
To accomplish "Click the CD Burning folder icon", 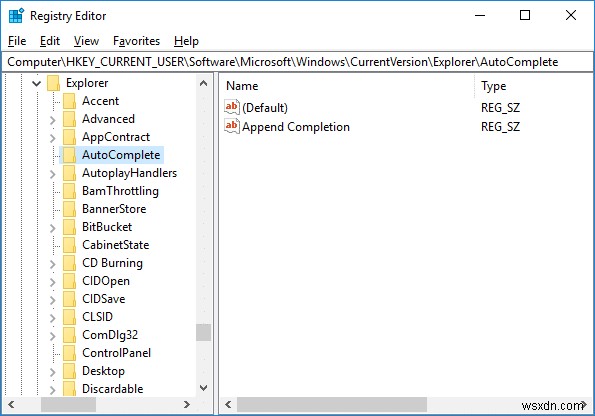I will point(69,263).
